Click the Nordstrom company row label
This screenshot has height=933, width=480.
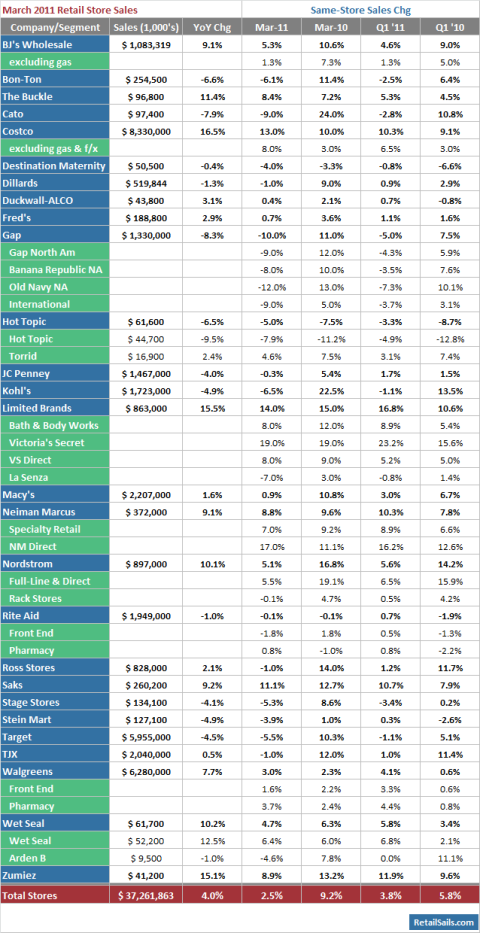click(55, 563)
